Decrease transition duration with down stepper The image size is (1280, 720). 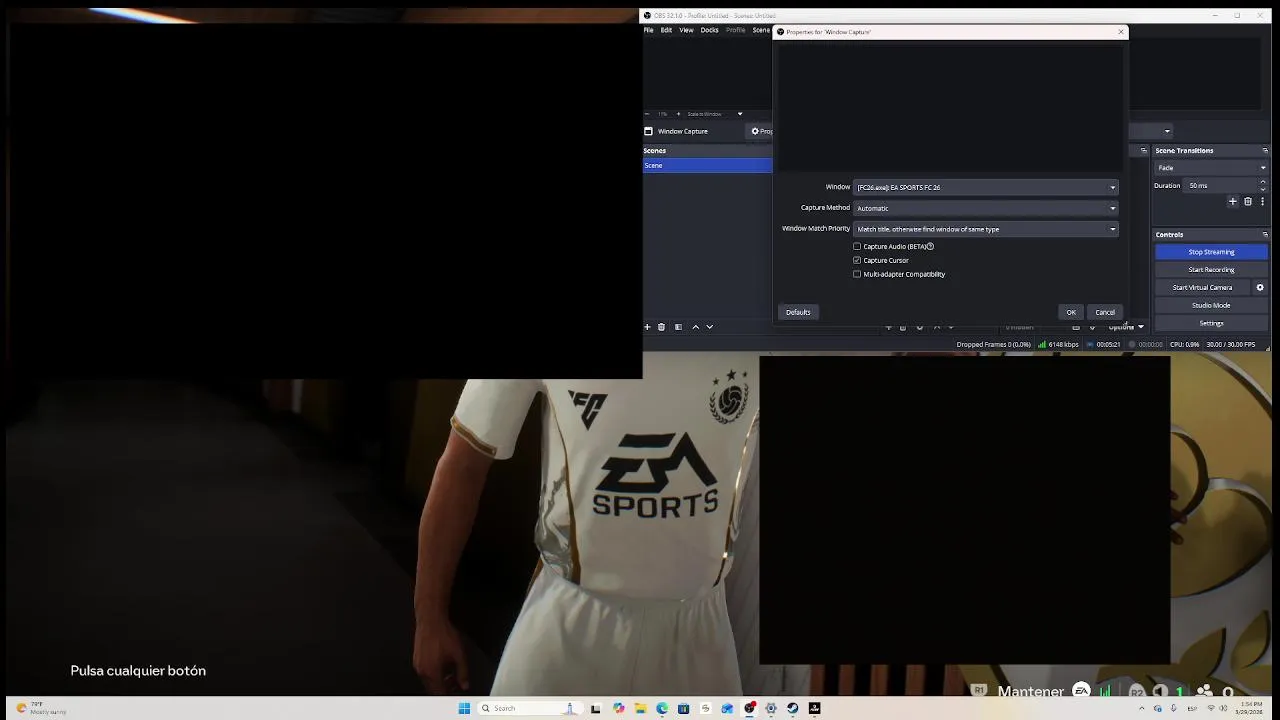(1263, 189)
